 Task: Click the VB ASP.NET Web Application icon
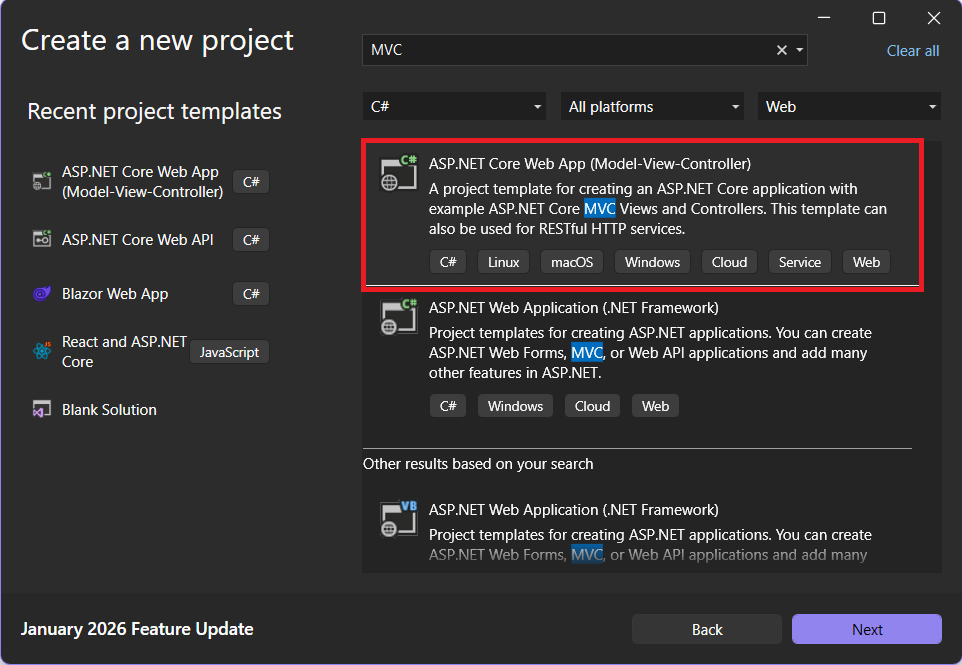398,519
